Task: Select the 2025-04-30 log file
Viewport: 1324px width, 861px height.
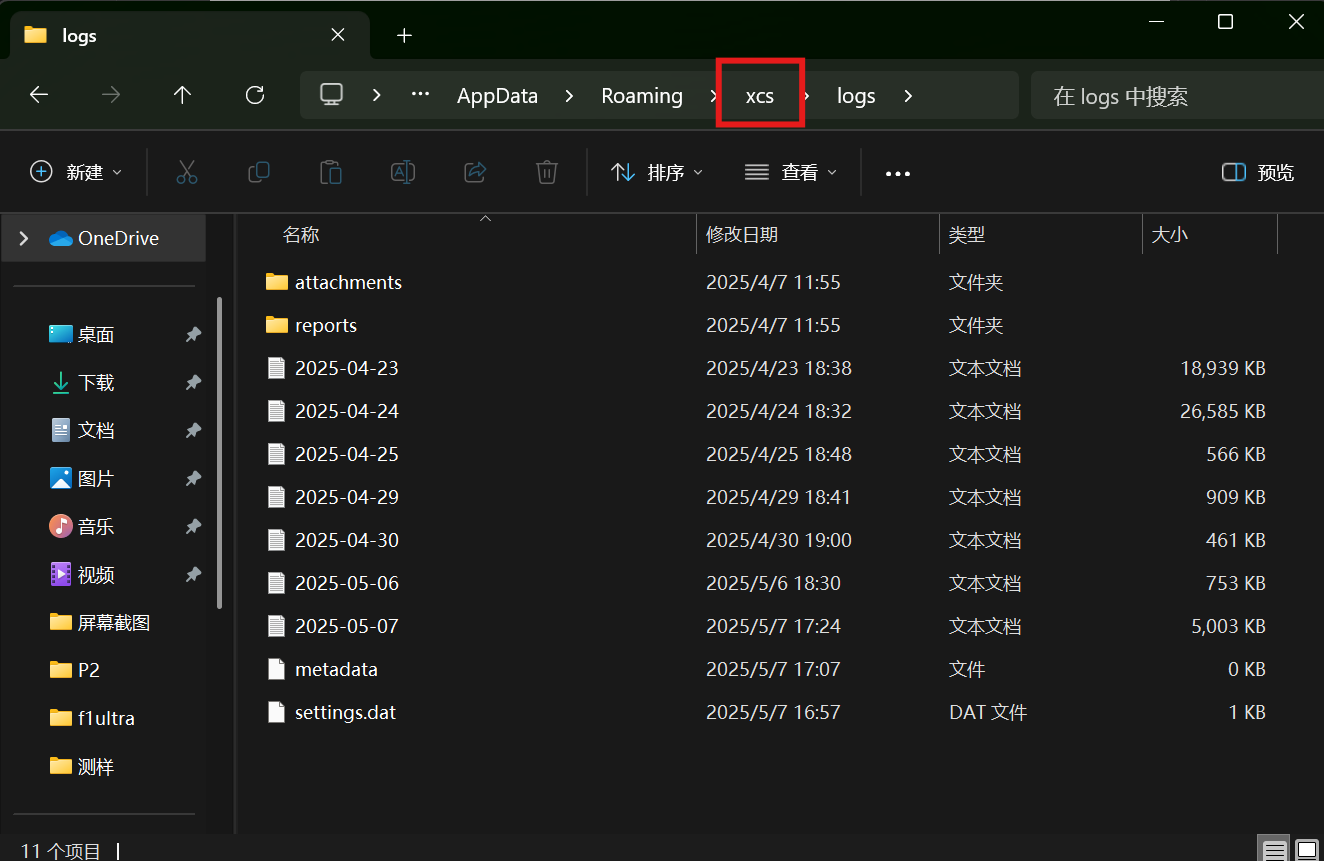Action: pos(346,540)
